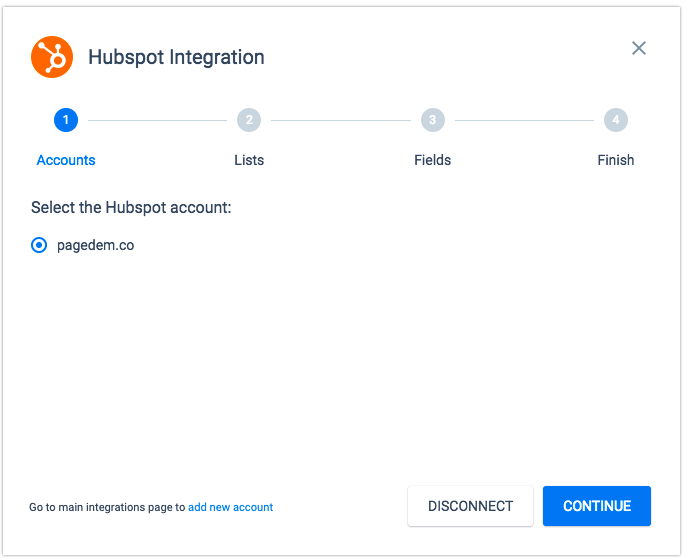This screenshot has height=558, width=687.
Task: Close the Hubspot Integration dialog
Action: tap(638, 48)
